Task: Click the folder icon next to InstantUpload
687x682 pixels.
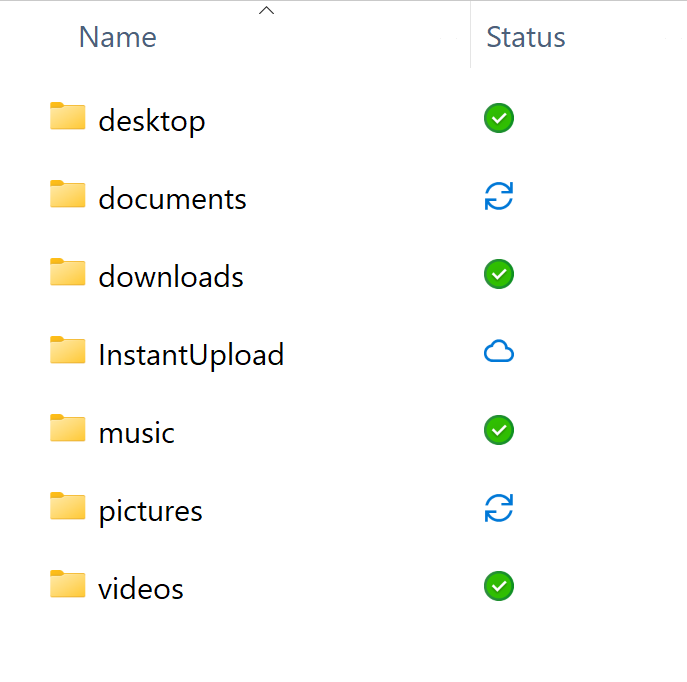Action: pyautogui.click(x=68, y=351)
